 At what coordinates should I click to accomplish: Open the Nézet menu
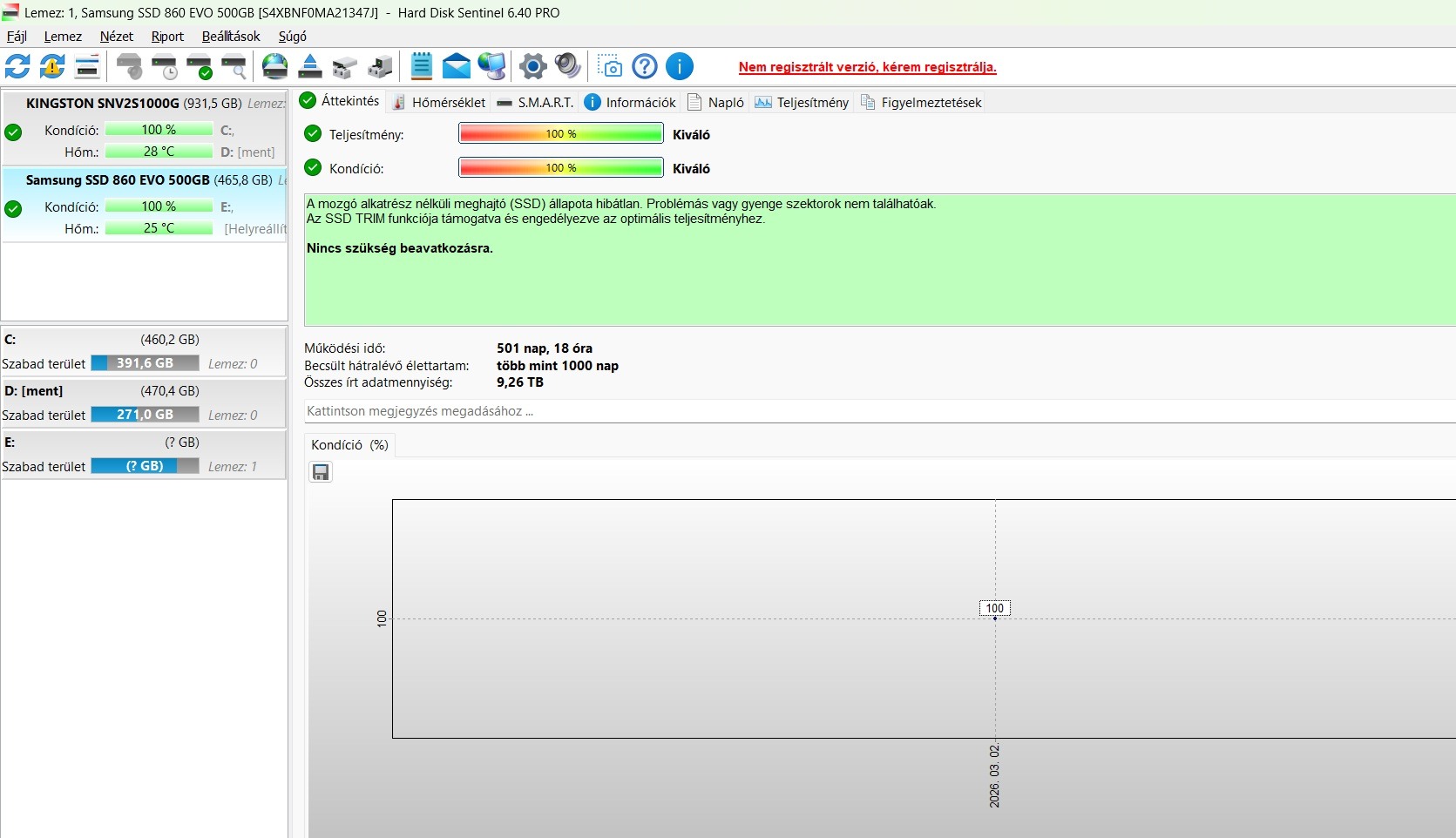pos(117,37)
